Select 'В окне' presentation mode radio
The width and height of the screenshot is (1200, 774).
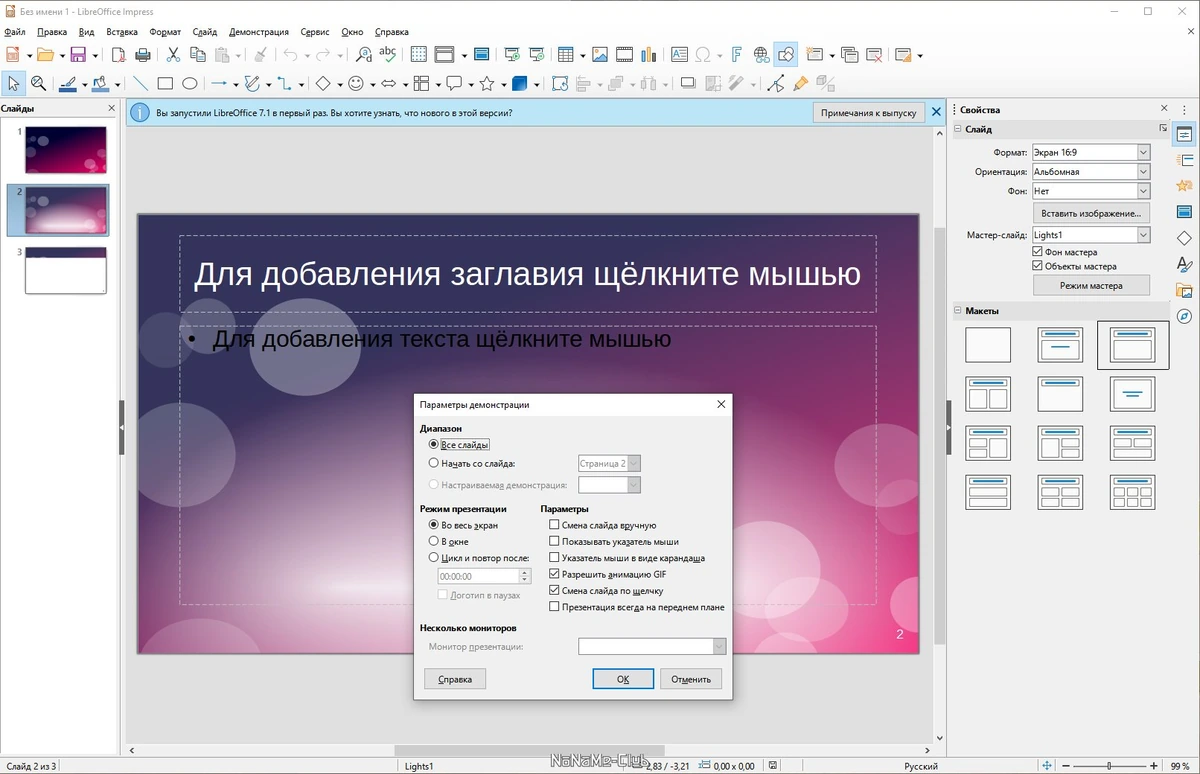point(434,541)
